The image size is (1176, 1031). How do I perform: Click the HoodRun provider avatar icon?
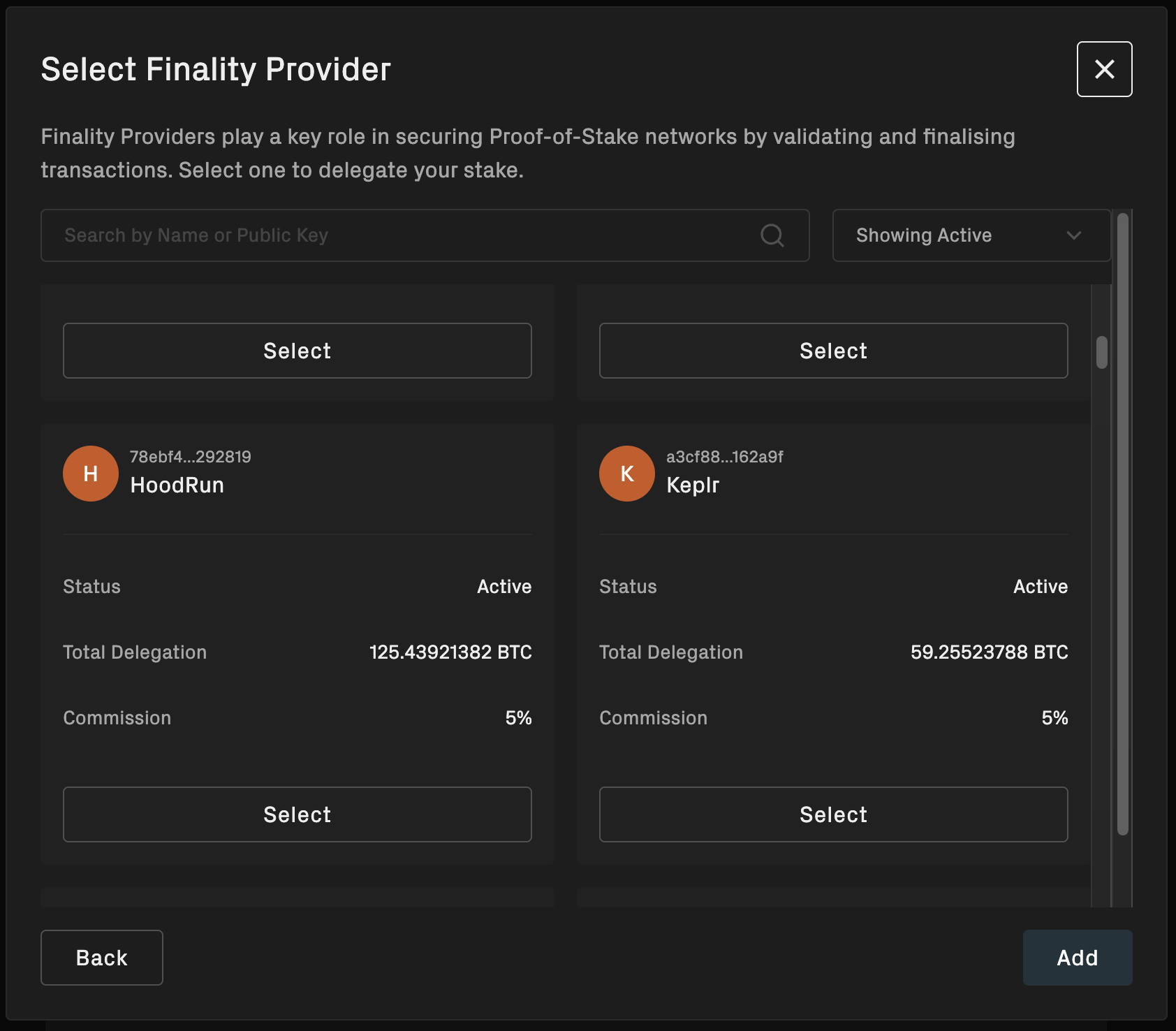[x=91, y=473]
